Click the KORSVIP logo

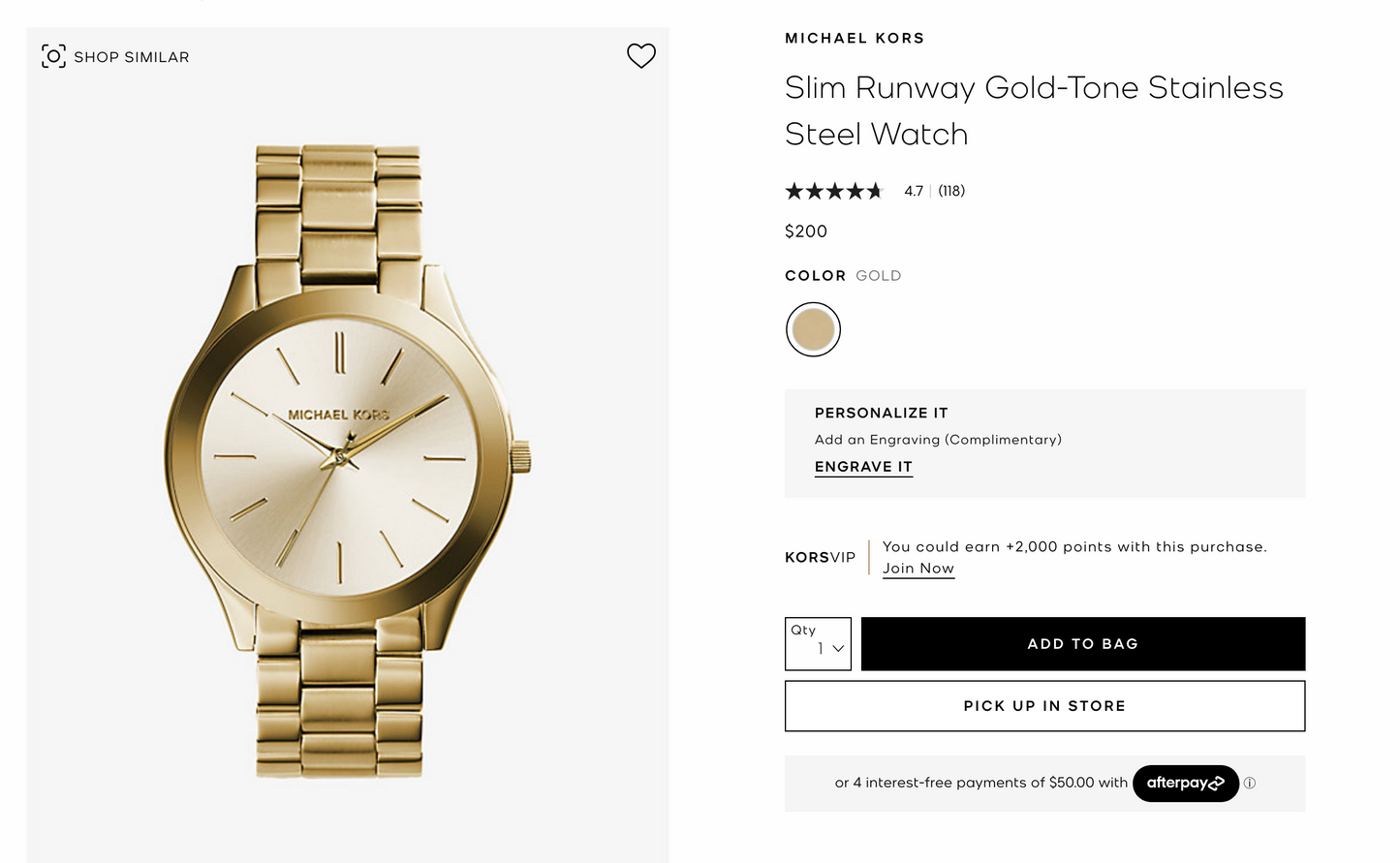click(x=820, y=558)
